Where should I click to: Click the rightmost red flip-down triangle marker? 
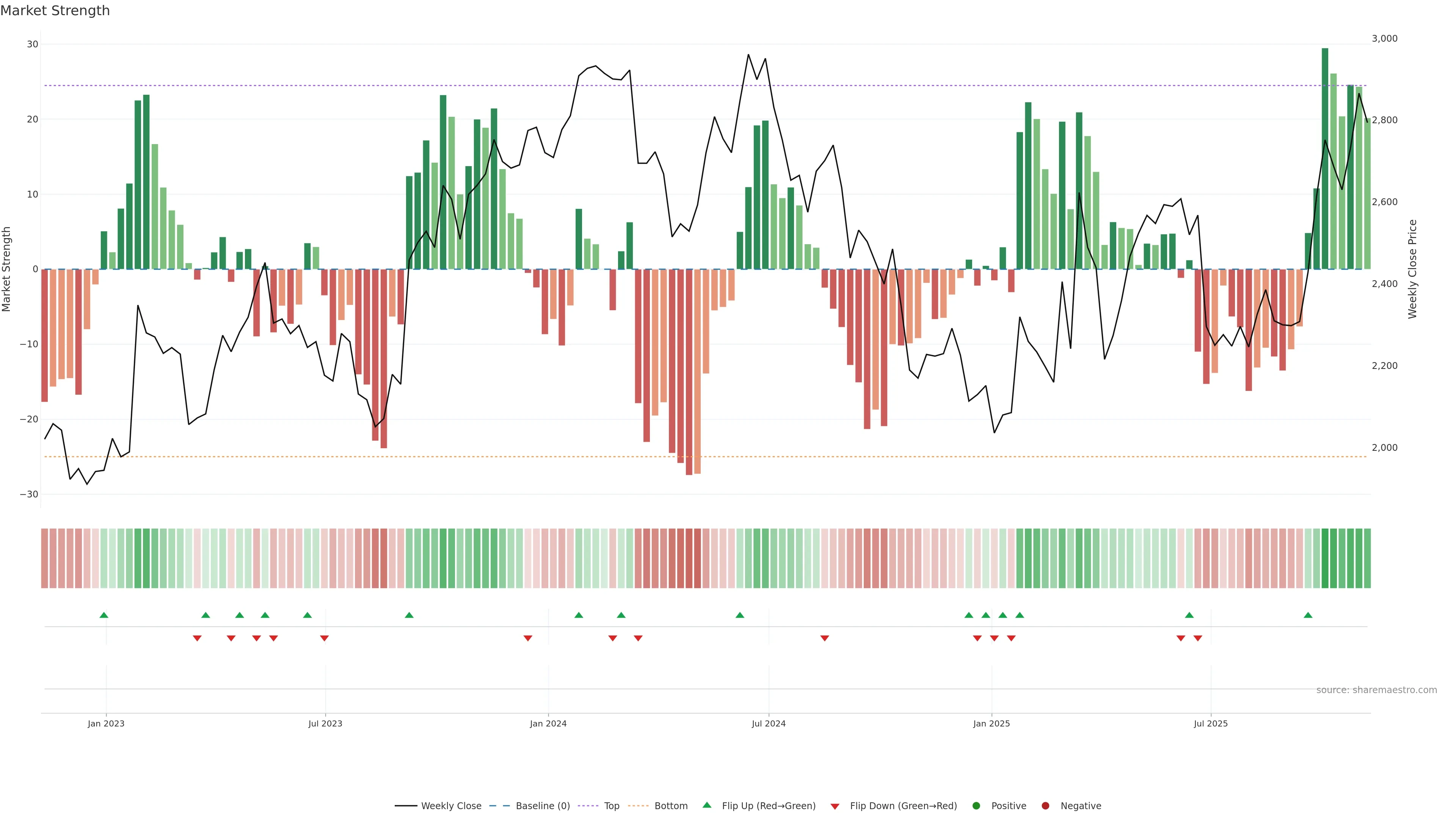click(x=1198, y=638)
